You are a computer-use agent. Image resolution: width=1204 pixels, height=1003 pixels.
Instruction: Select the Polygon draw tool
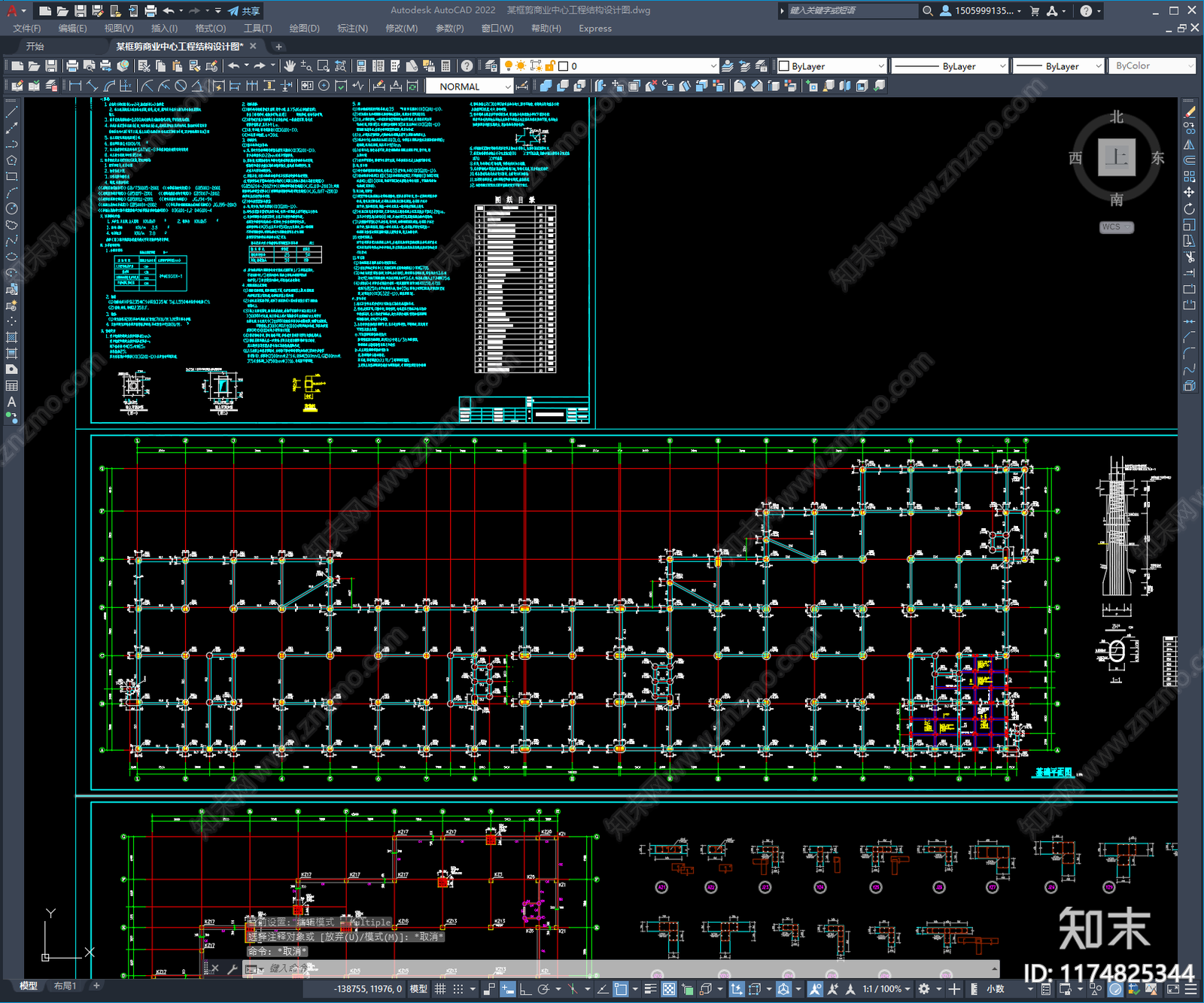11,160
